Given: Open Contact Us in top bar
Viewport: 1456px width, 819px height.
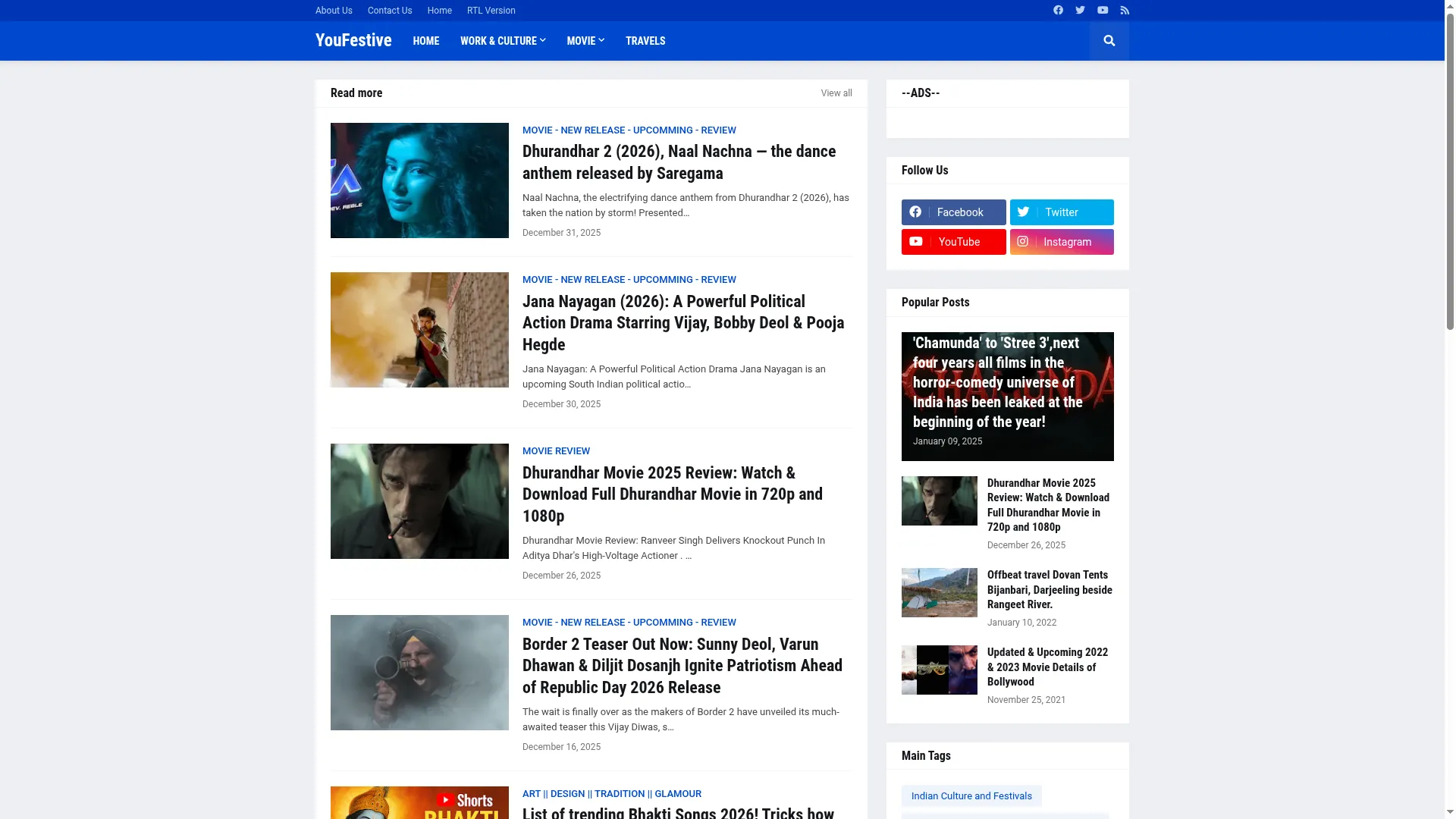Looking at the screenshot, I should click(390, 11).
